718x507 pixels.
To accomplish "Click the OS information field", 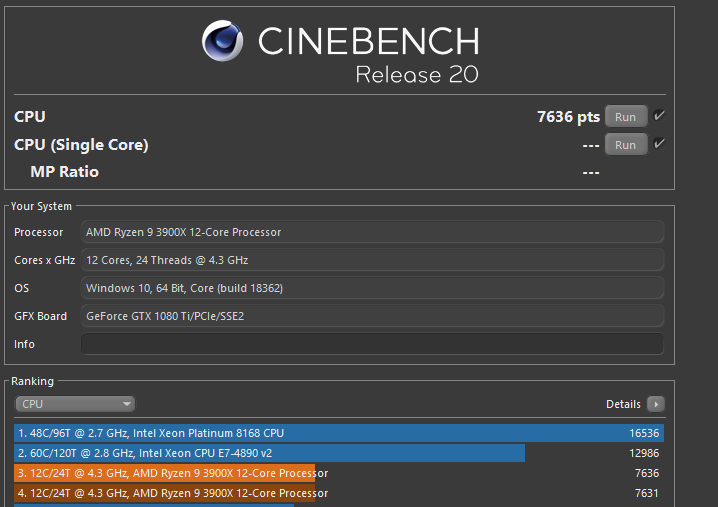I will (x=371, y=288).
